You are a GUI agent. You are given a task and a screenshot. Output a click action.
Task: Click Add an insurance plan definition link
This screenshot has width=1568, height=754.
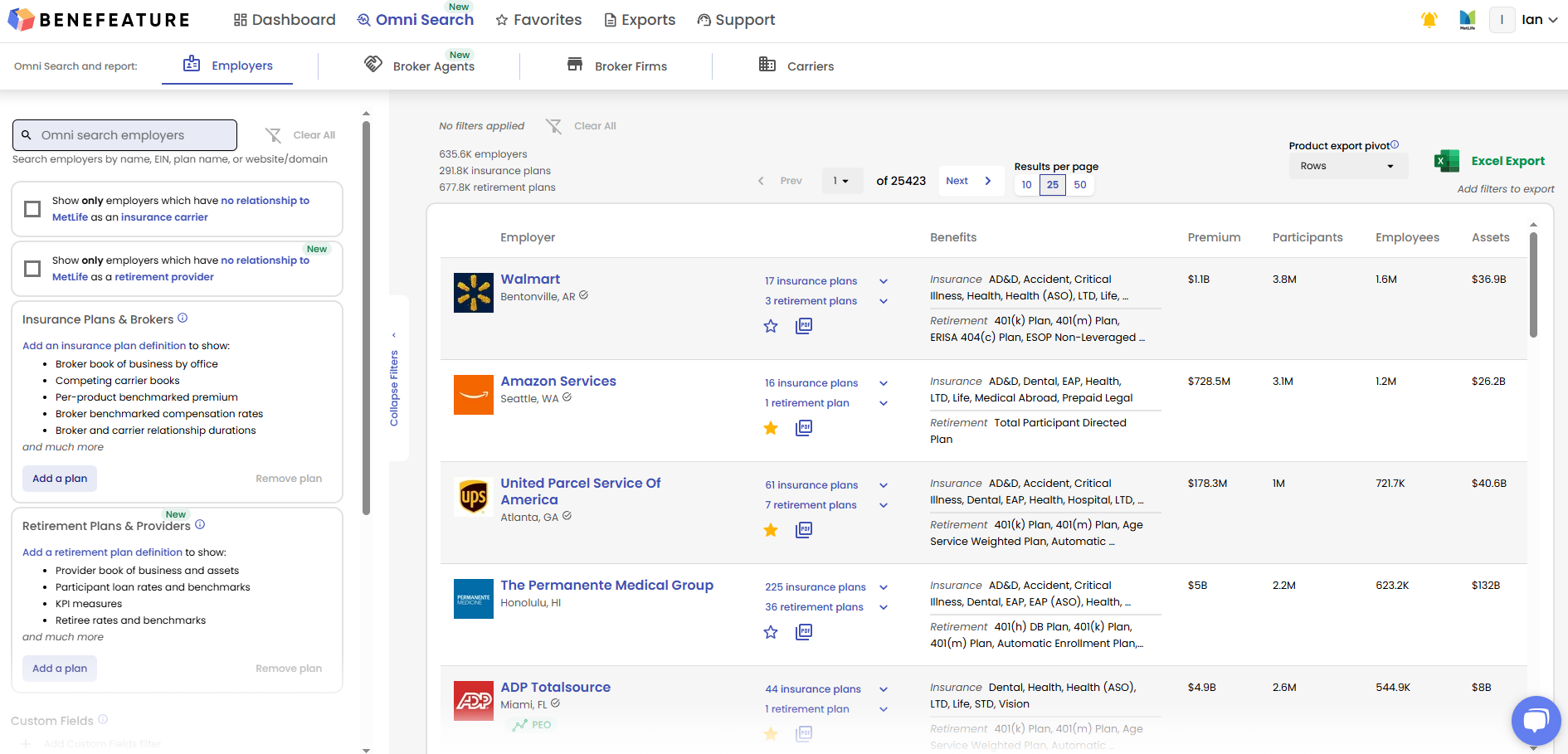pyautogui.click(x=105, y=346)
